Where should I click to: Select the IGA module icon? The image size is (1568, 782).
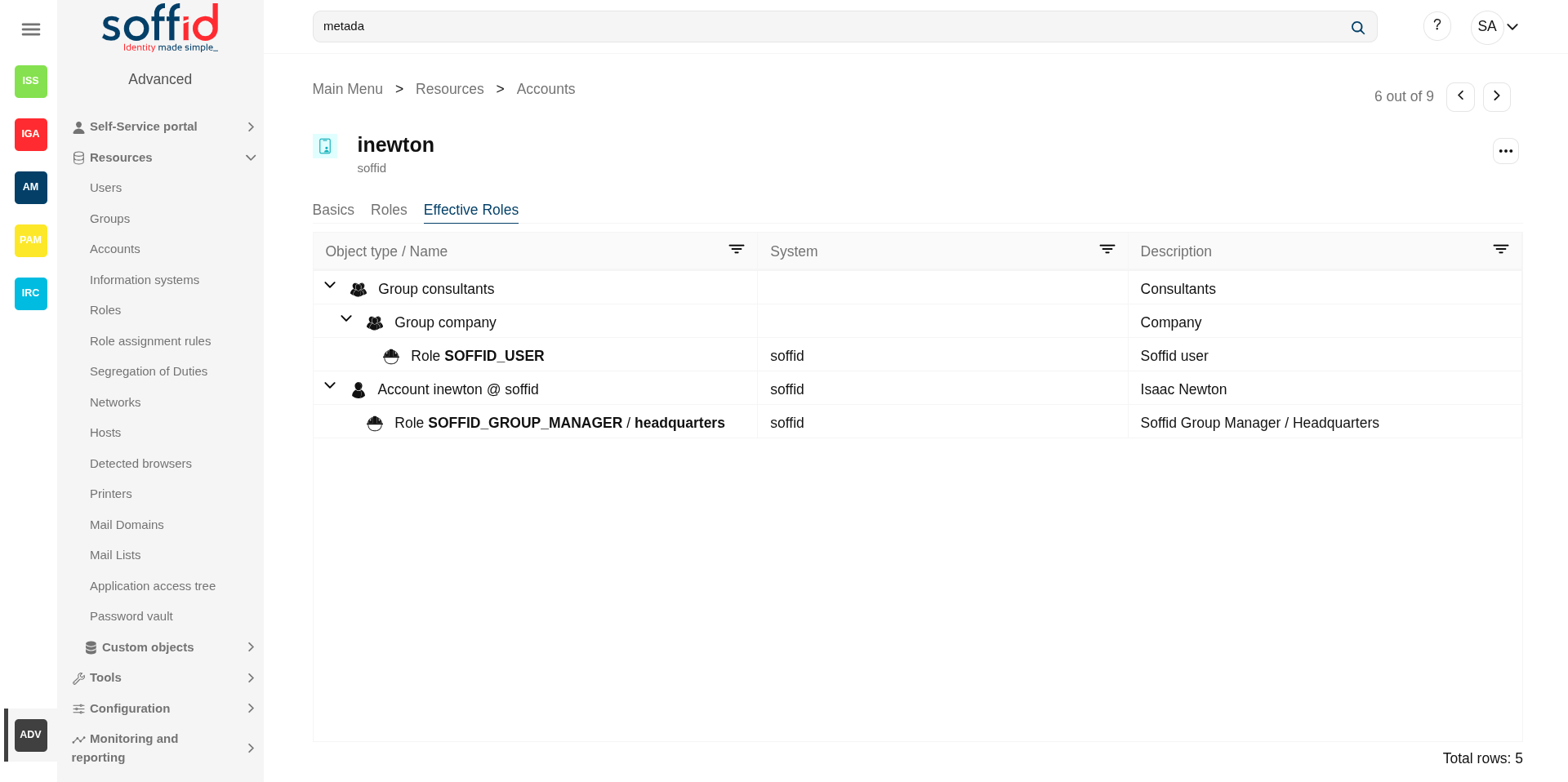pyautogui.click(x=31, y=134)
